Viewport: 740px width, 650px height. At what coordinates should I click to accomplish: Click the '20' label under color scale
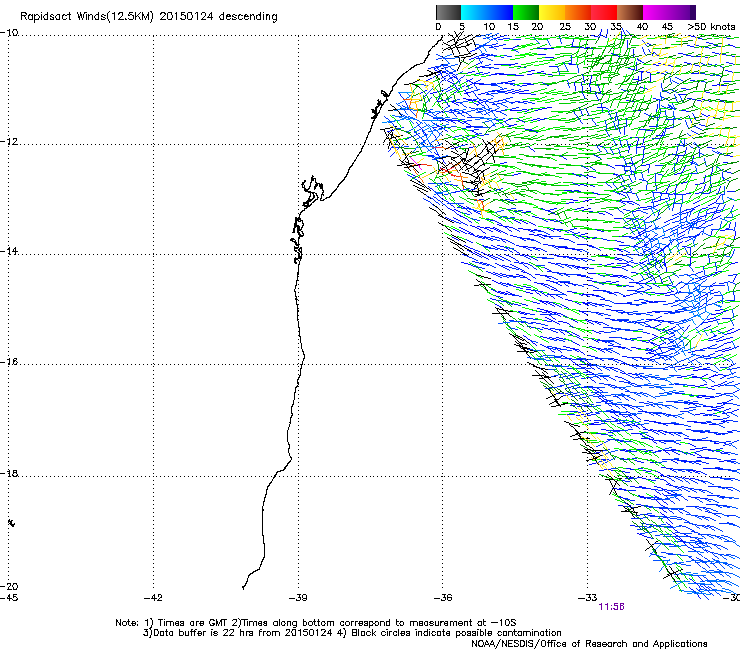pos(537,27)
